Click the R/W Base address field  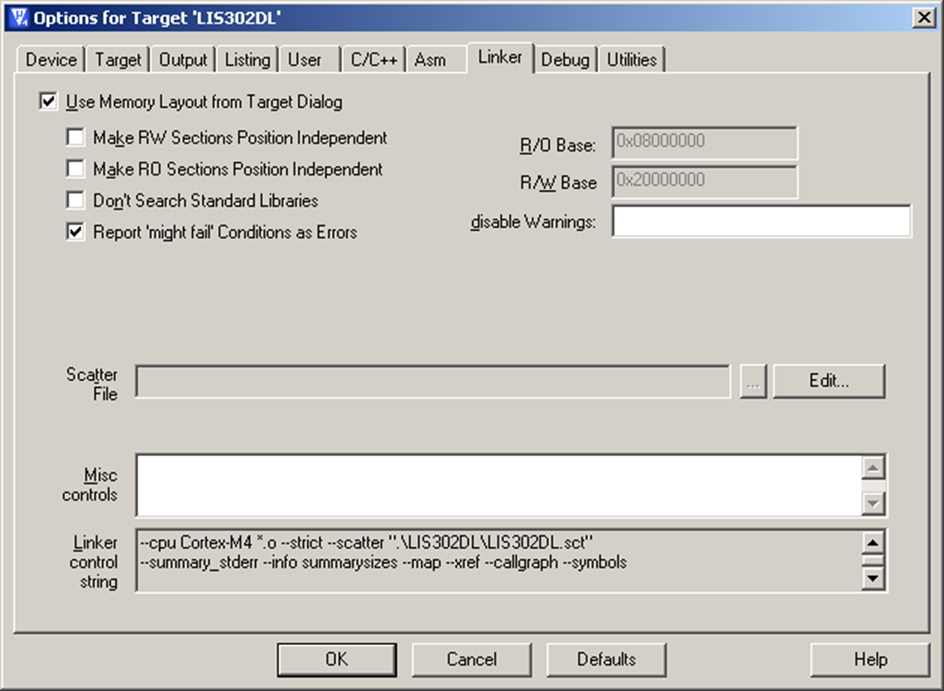(704, 181)
